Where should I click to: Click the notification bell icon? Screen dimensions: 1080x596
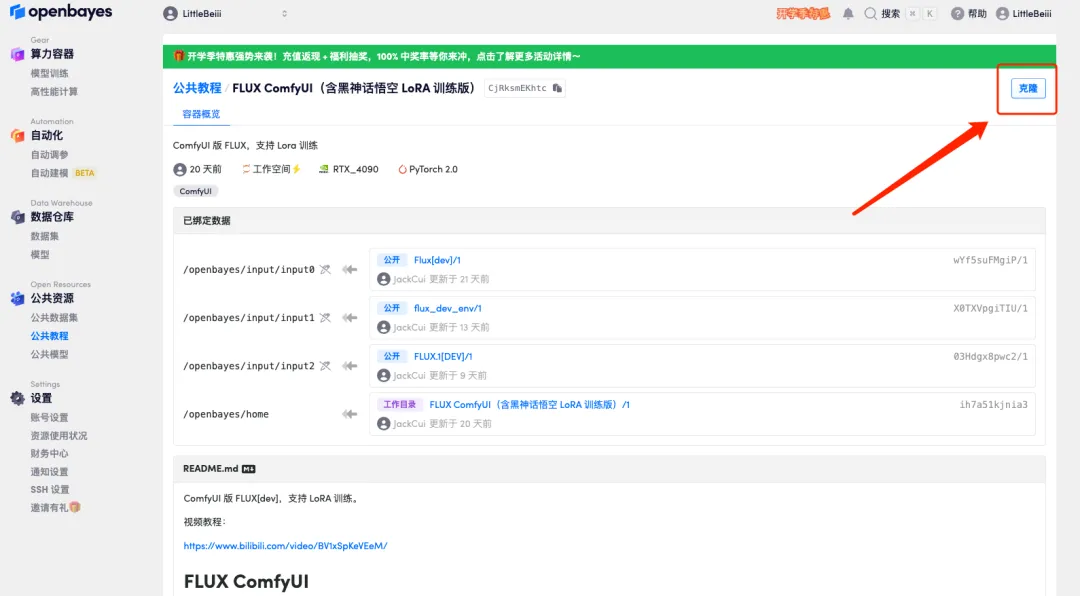(x=848, y=14)
